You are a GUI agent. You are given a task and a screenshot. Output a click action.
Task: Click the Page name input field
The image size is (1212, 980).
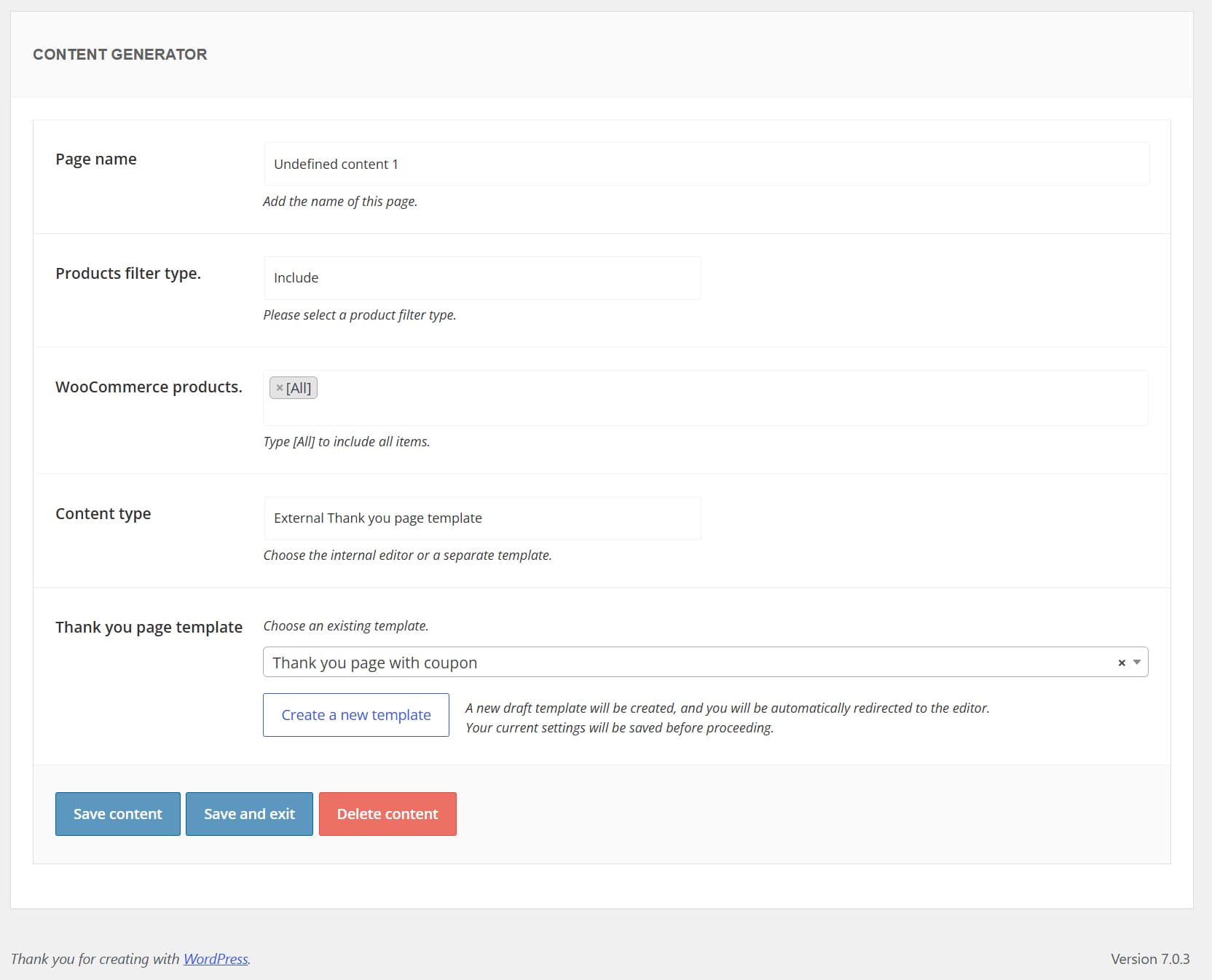707,164
